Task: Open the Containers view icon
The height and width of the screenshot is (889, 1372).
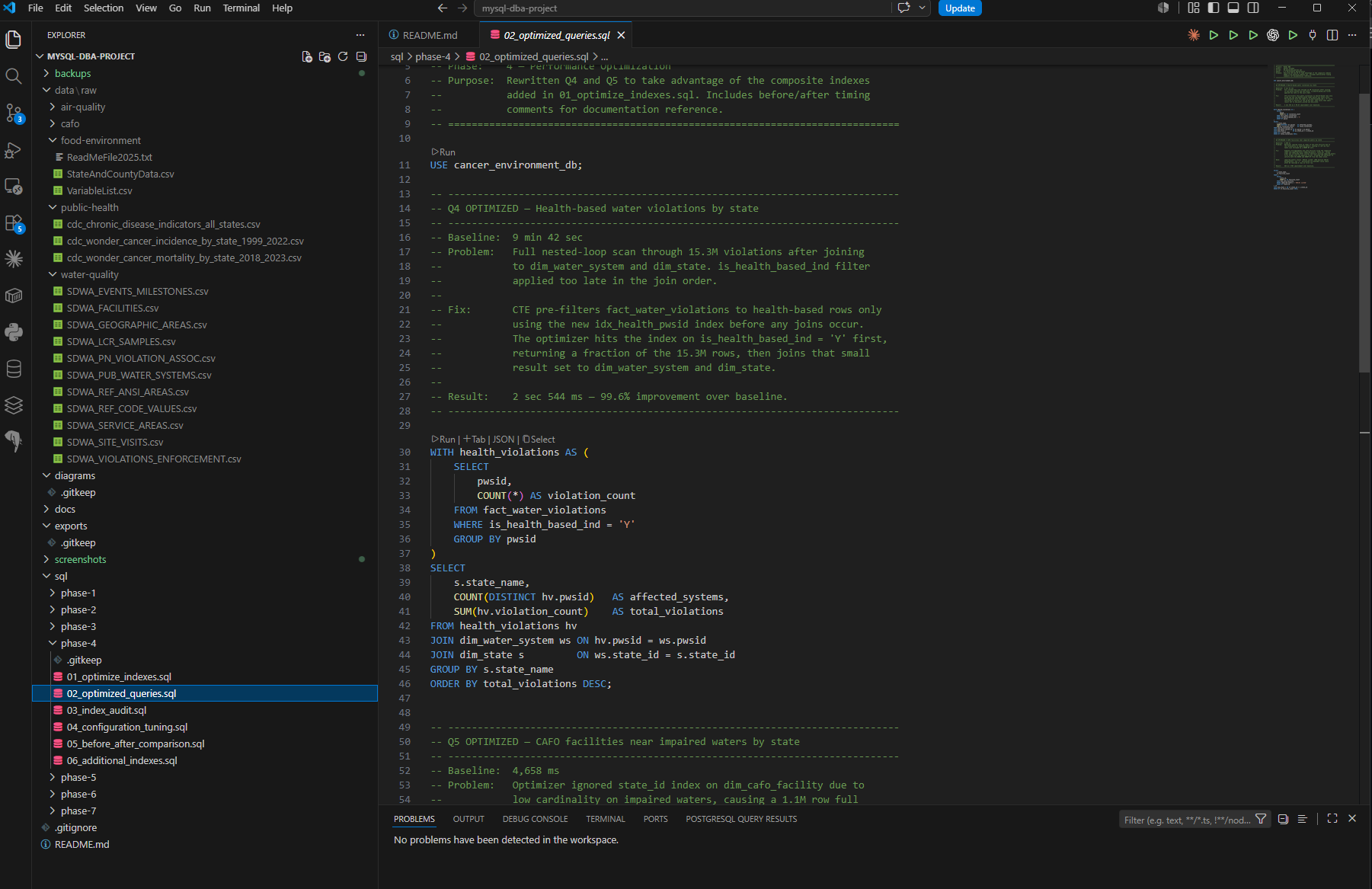Action: click(x=14, y=296)
